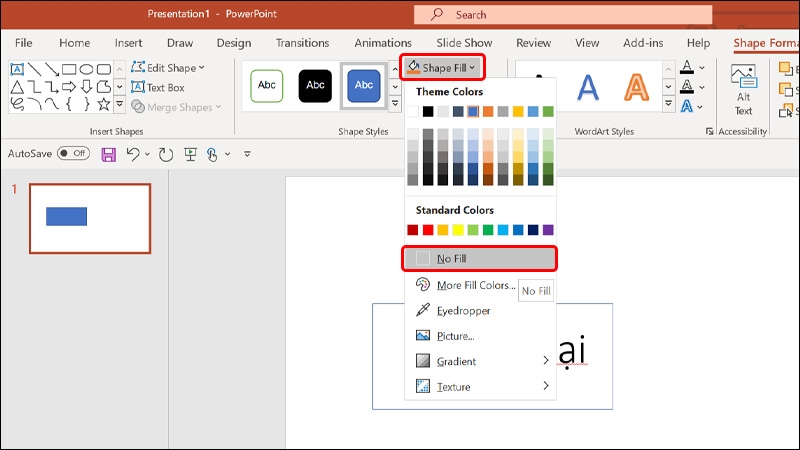Open the Slide Show tab
Image resolution: width=800 pixels, height=450 pixels.
[x=464, y=43]
